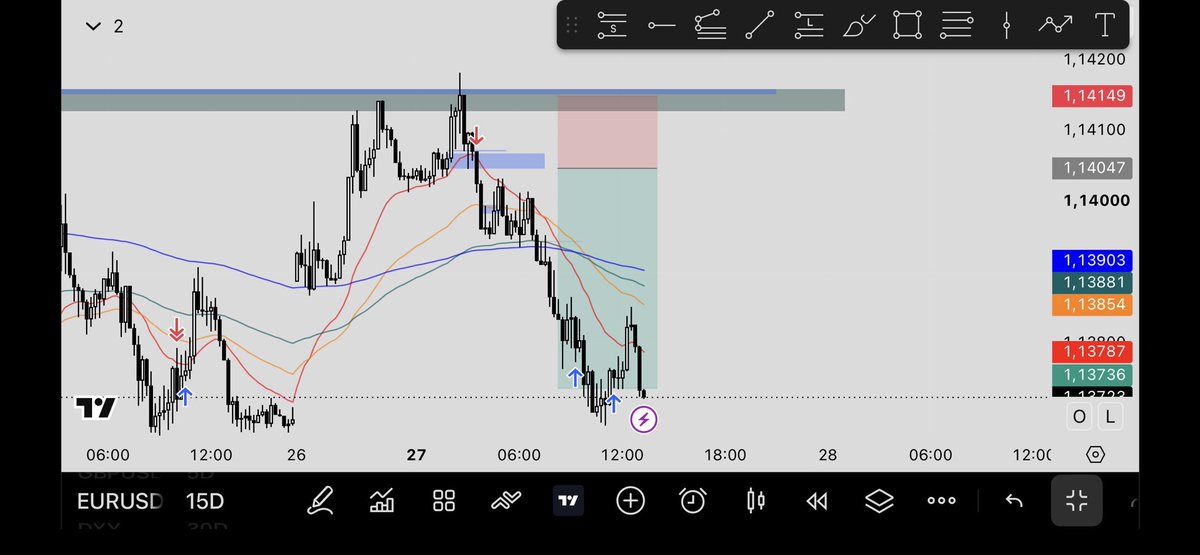
Task: Tap the plus circle add icon
Action: tap(630, 501)
